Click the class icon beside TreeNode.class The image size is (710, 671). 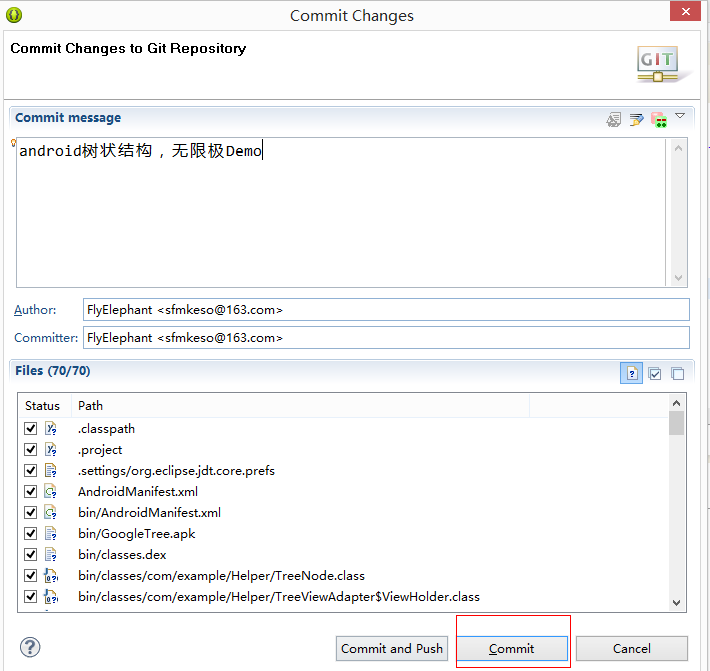(x=51, y=575)
